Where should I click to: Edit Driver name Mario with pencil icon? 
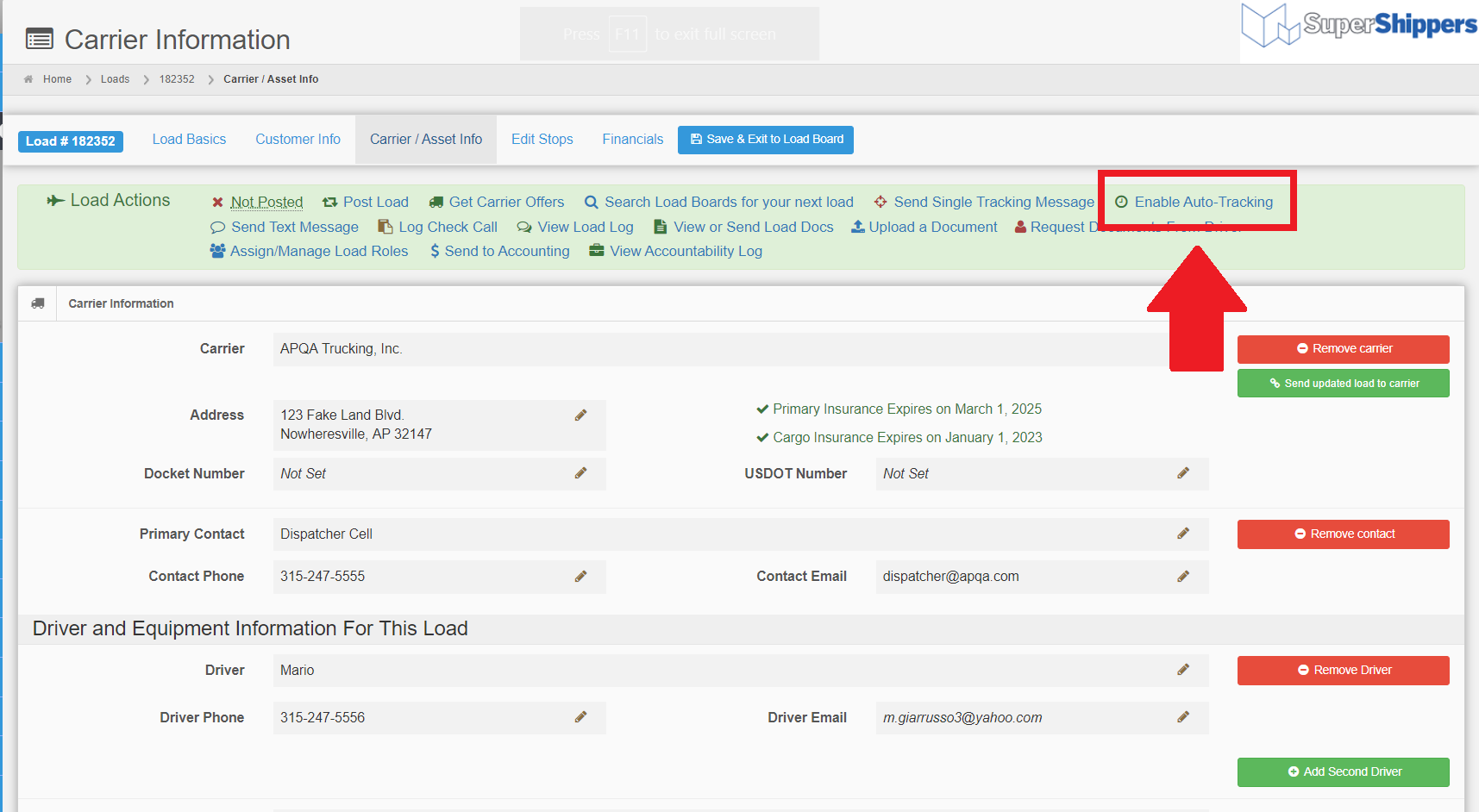coord(1183,670)
